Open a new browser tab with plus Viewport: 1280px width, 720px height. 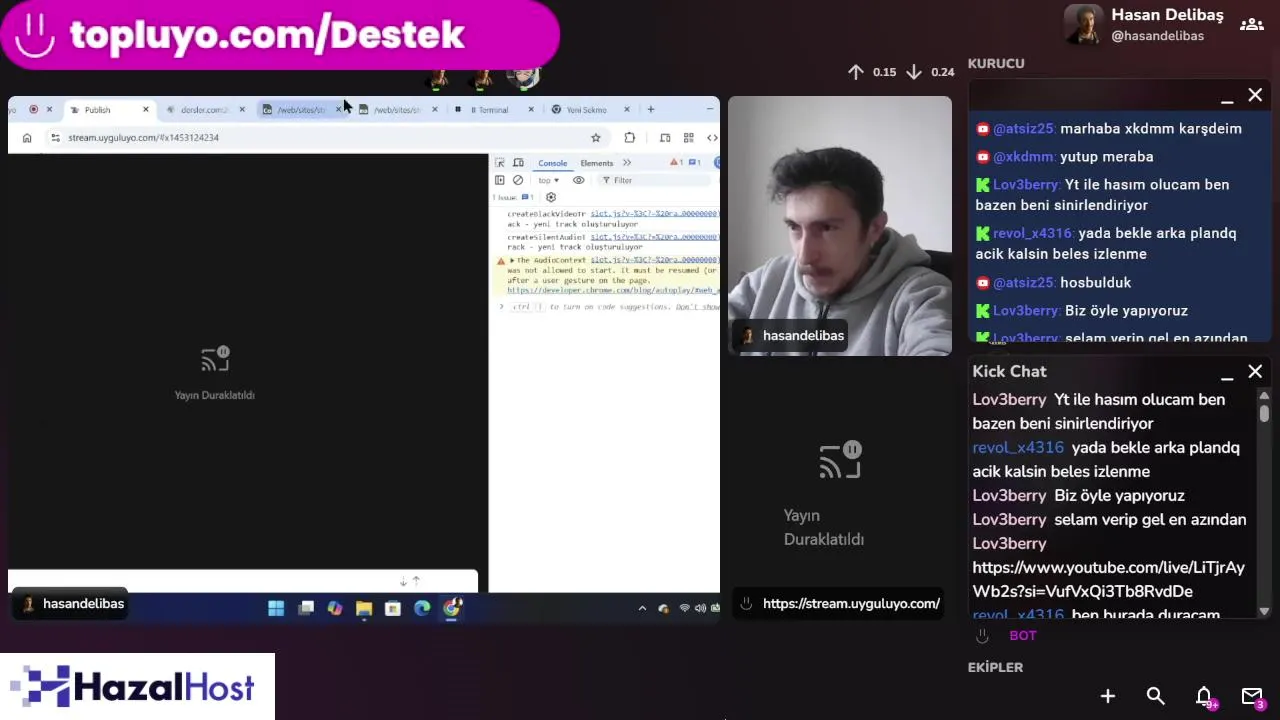point(651,109)
